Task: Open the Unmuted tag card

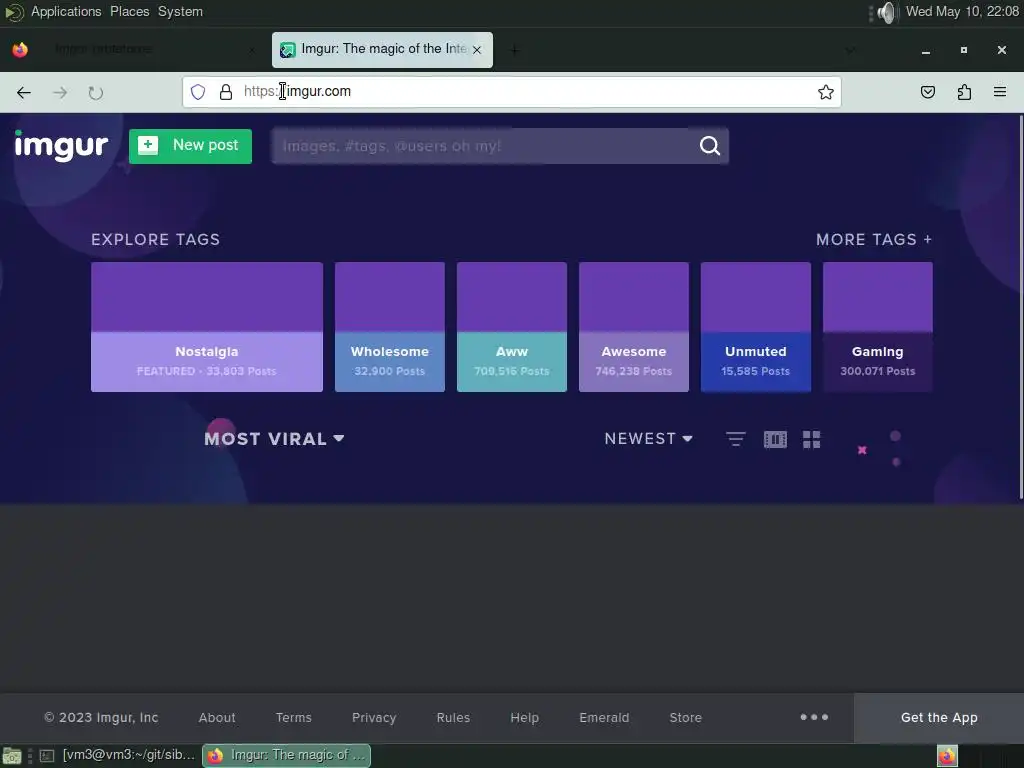Action: click(756, 327)
